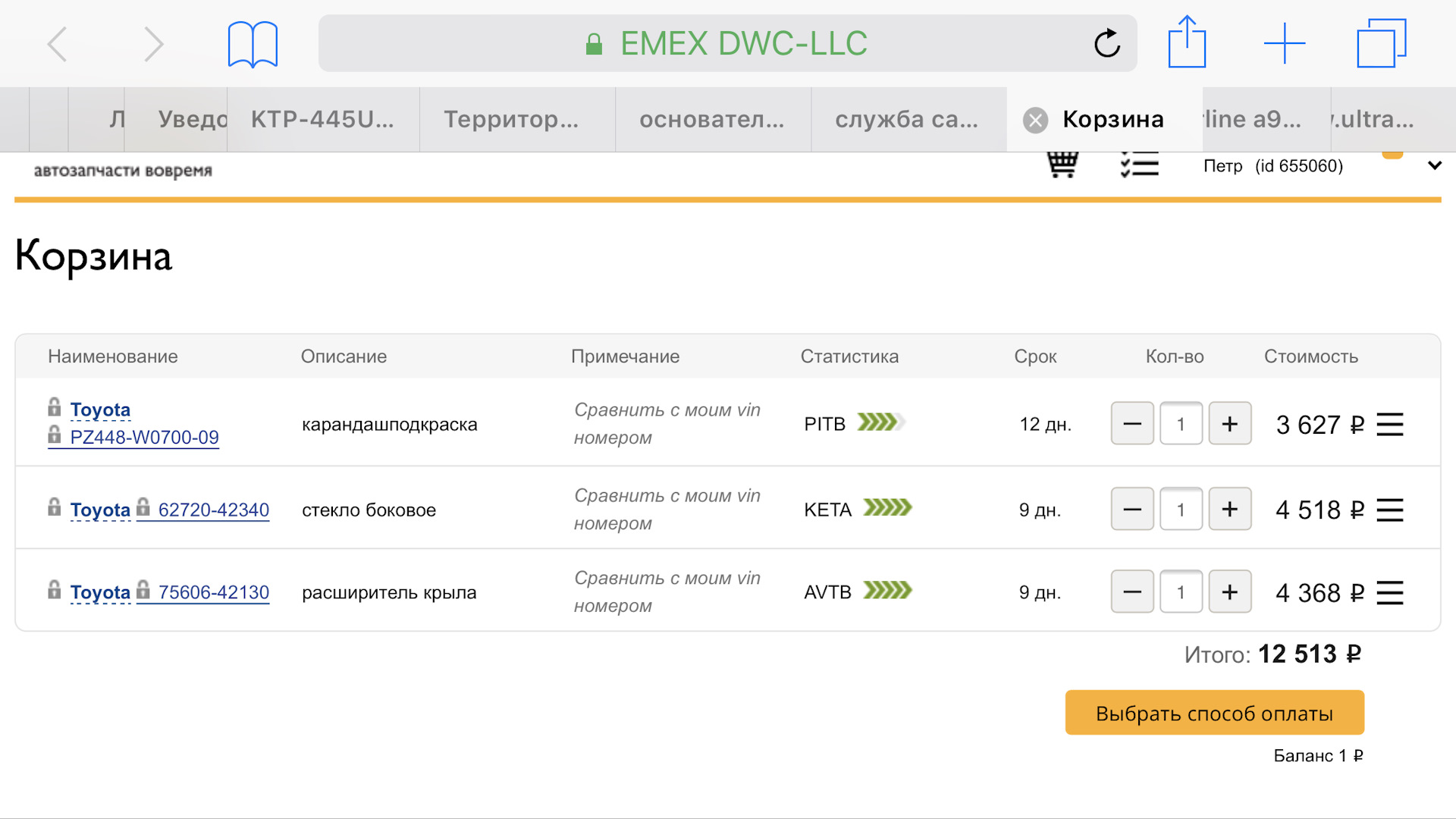Decrease quantity of стекло боковое
1456x819 pixels.
click(1132, 509)
